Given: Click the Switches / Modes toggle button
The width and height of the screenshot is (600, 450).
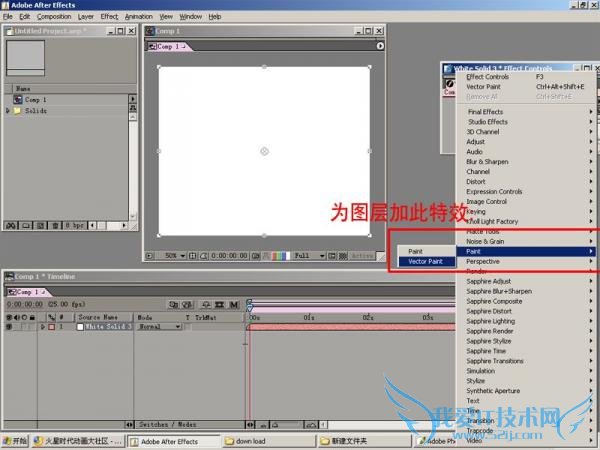Looking at the screenshot, I should [167, 424].
